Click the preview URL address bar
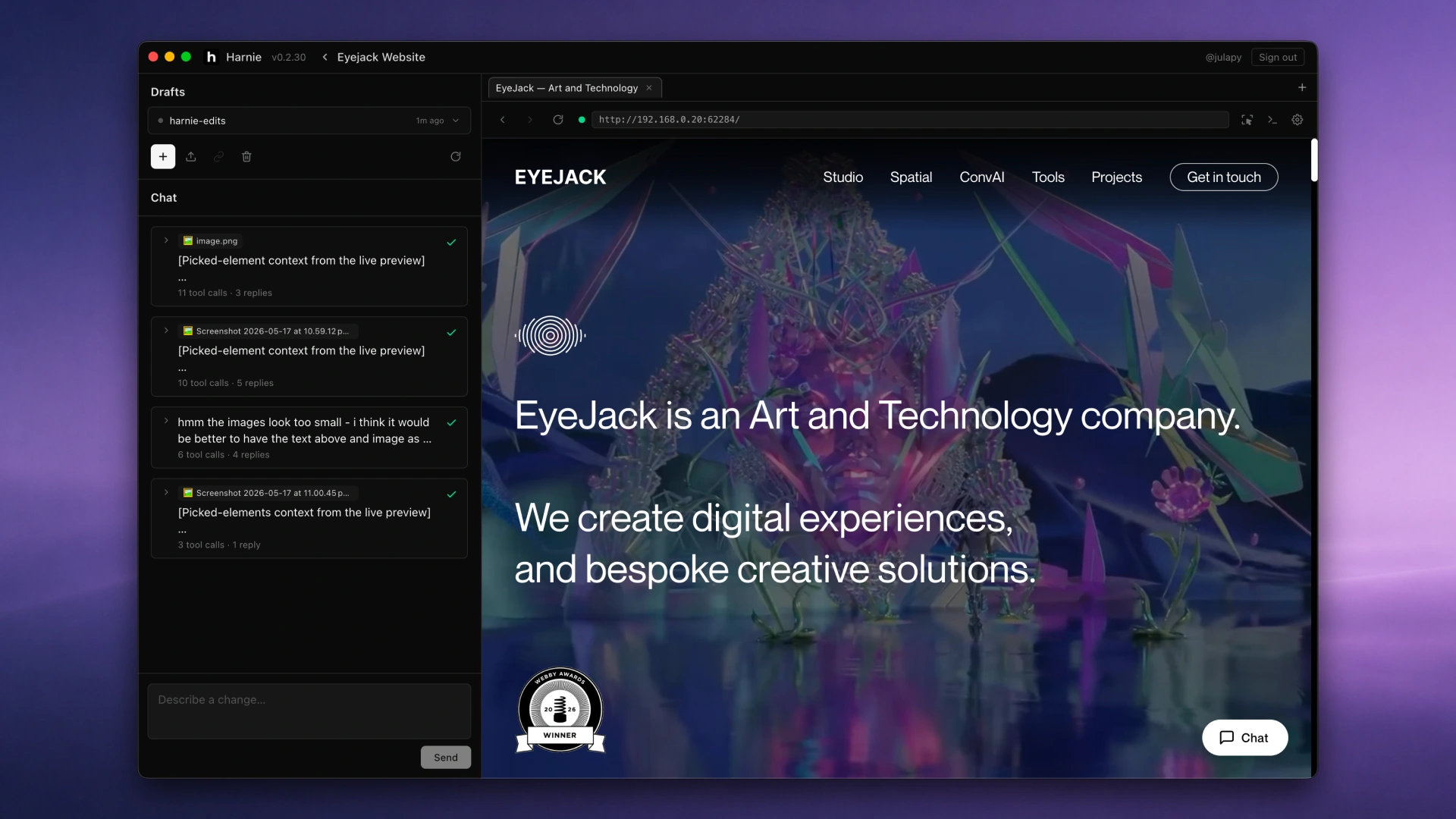The height and width of the screenshot is (819, 1456). pyautogui.click(x=910, y=120)
